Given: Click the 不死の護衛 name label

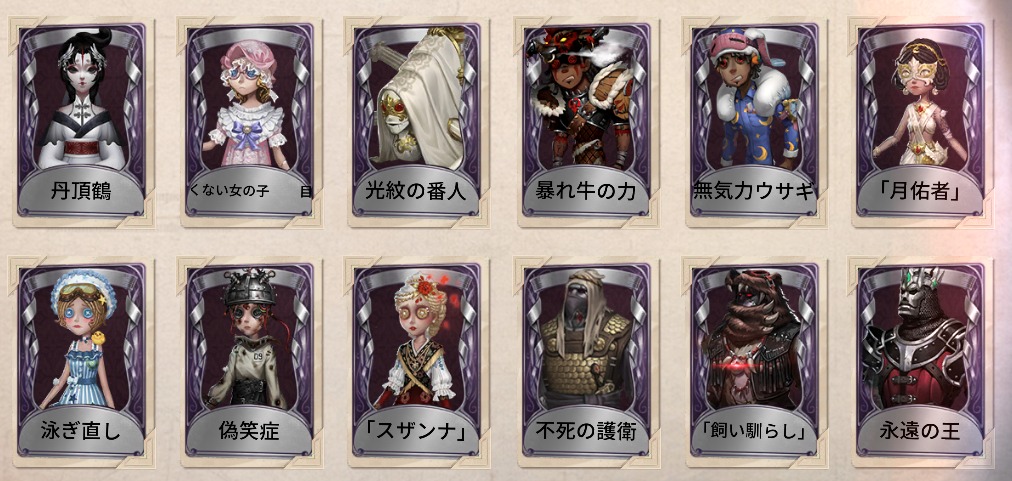Looking at the screenshot, I should click(x=585, y=432).
